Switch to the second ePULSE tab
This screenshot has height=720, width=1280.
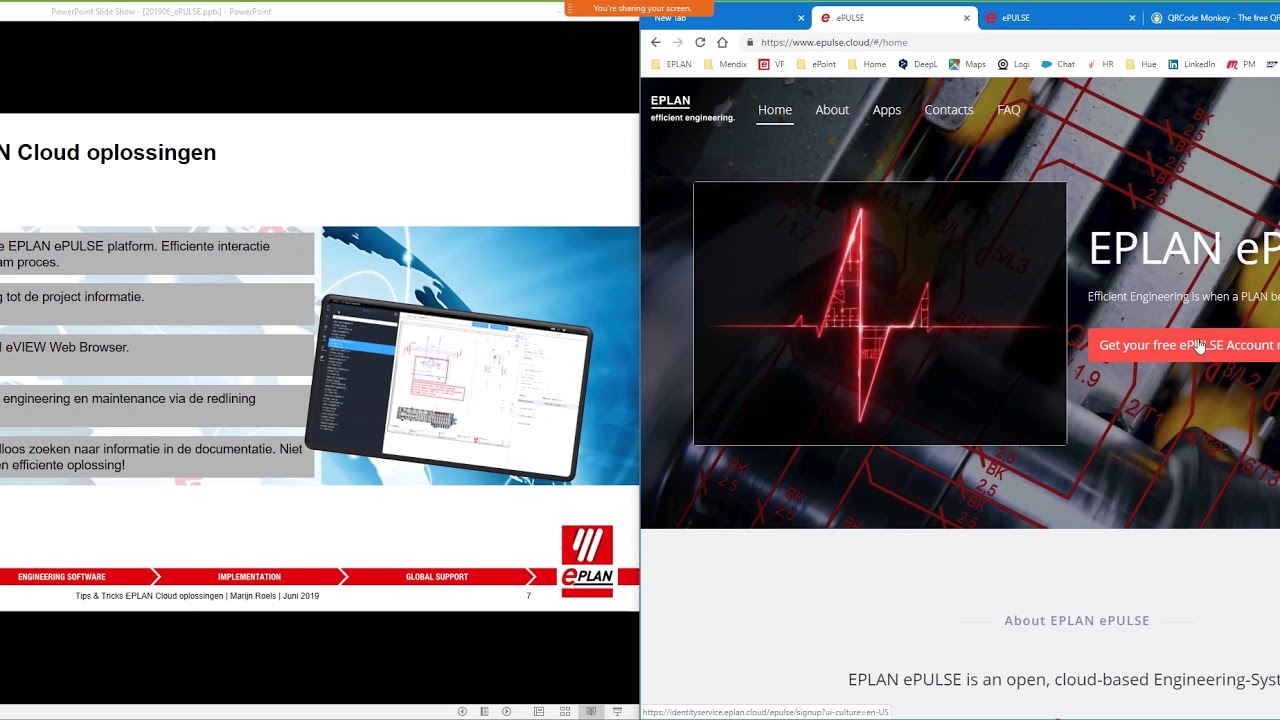click(1060, 18)
